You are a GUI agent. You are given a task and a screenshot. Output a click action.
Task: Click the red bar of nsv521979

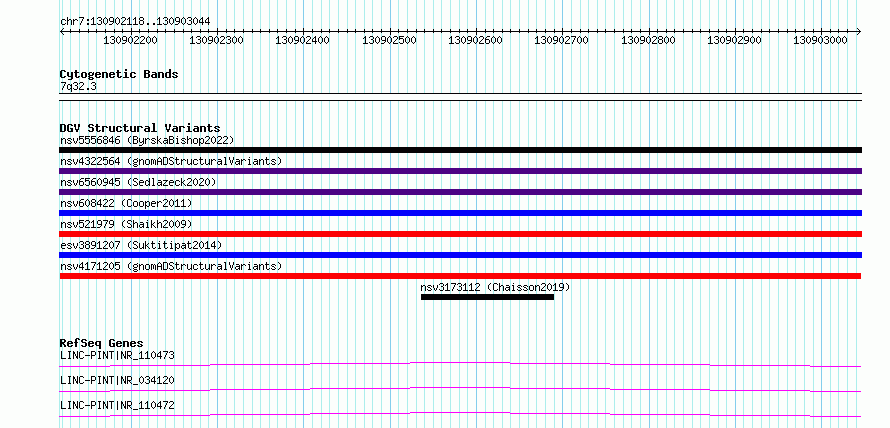click(460, 234)
